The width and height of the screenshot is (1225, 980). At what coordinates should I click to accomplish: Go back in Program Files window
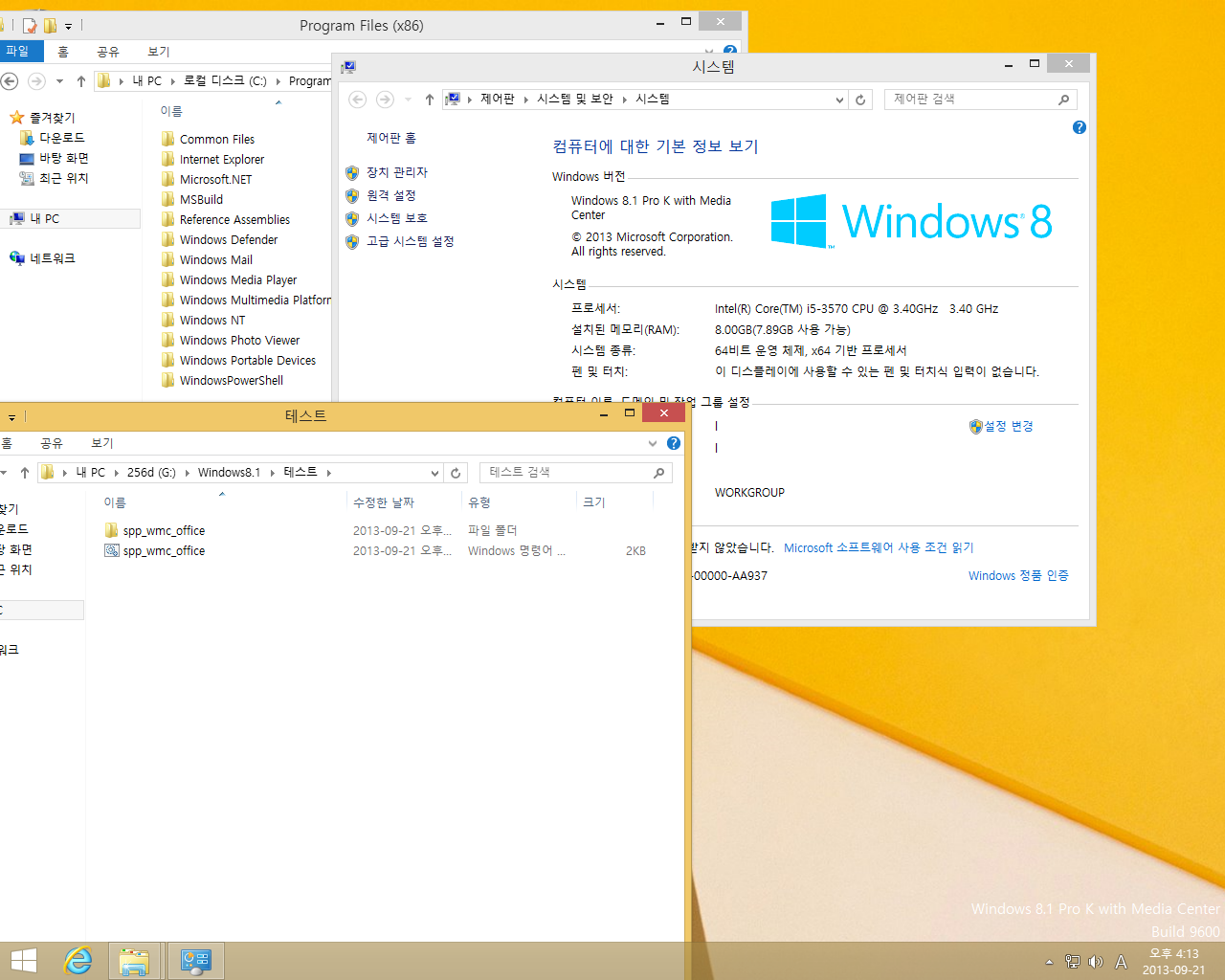point(10,81)
